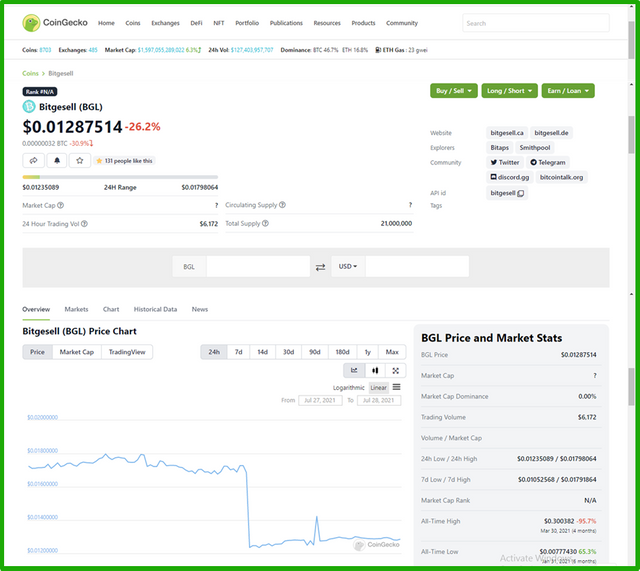This screenshot has height=571, width=640.
Task: Select the candlestick chart view icon
Action: click(x=375, y=371)
